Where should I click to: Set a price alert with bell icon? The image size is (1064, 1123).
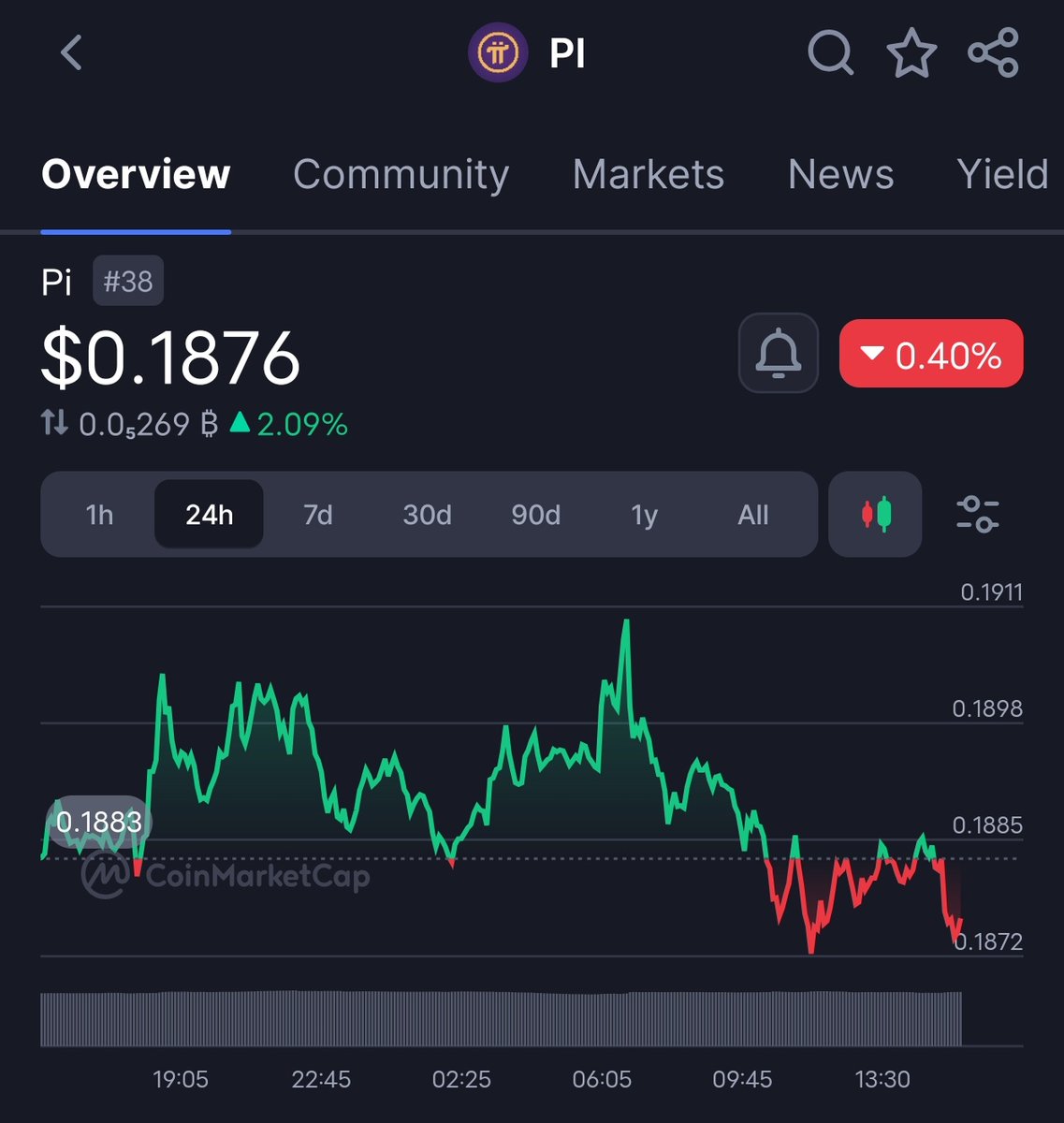coord(779,353)
